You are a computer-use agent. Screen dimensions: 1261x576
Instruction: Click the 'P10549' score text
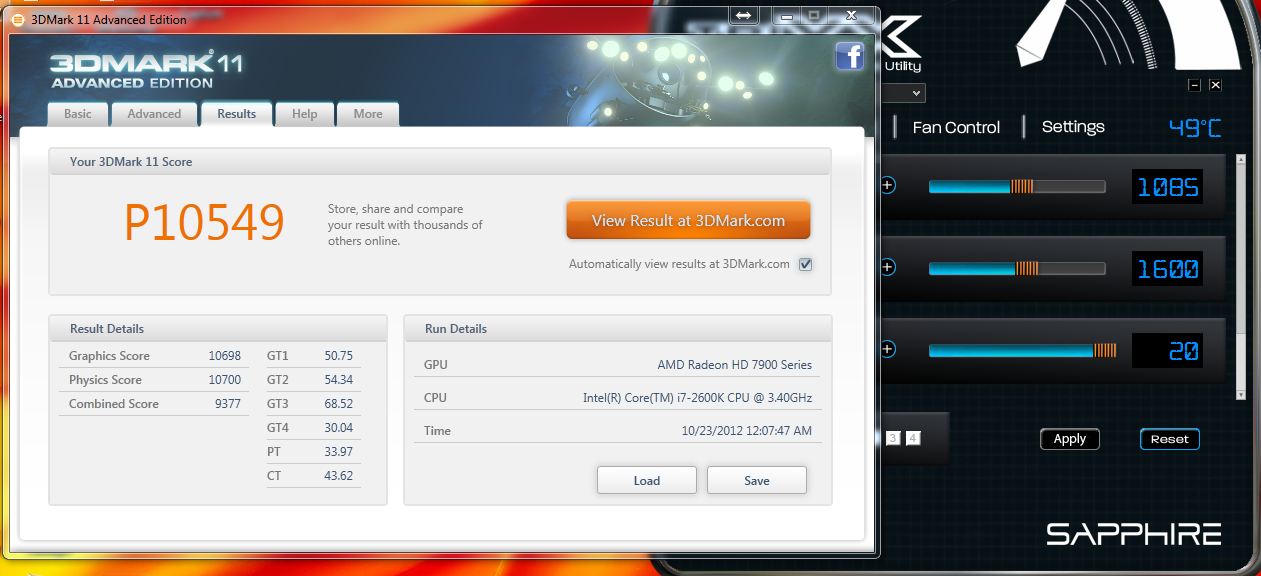(204, 222)
